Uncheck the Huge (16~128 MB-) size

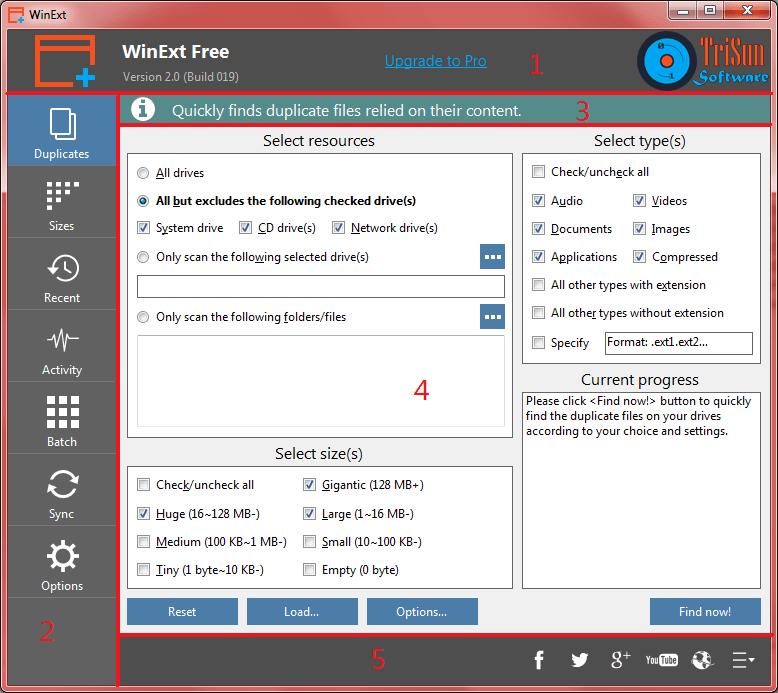coord(143,513)
